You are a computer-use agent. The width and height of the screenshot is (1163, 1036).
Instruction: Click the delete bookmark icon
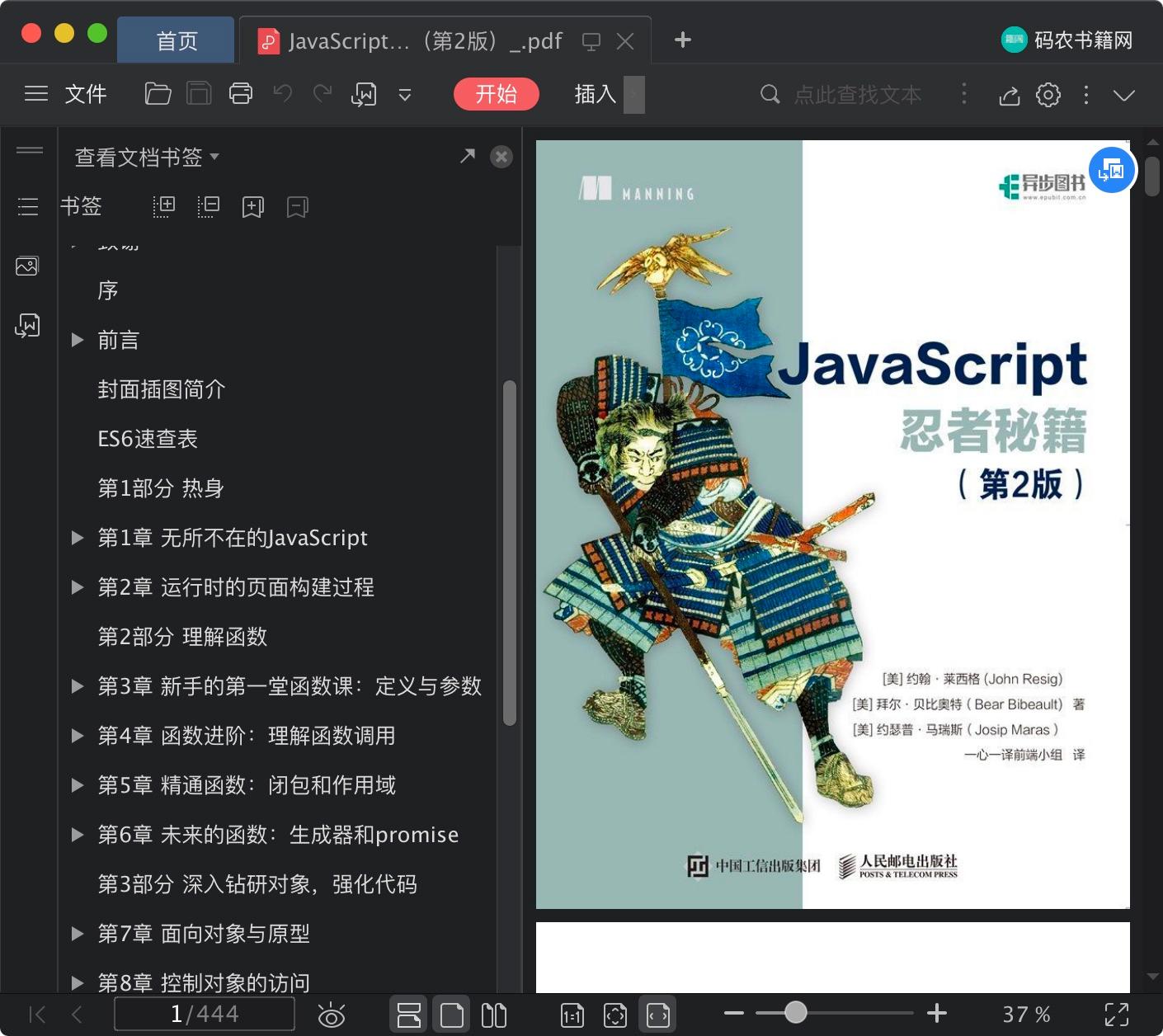(298, 206)
